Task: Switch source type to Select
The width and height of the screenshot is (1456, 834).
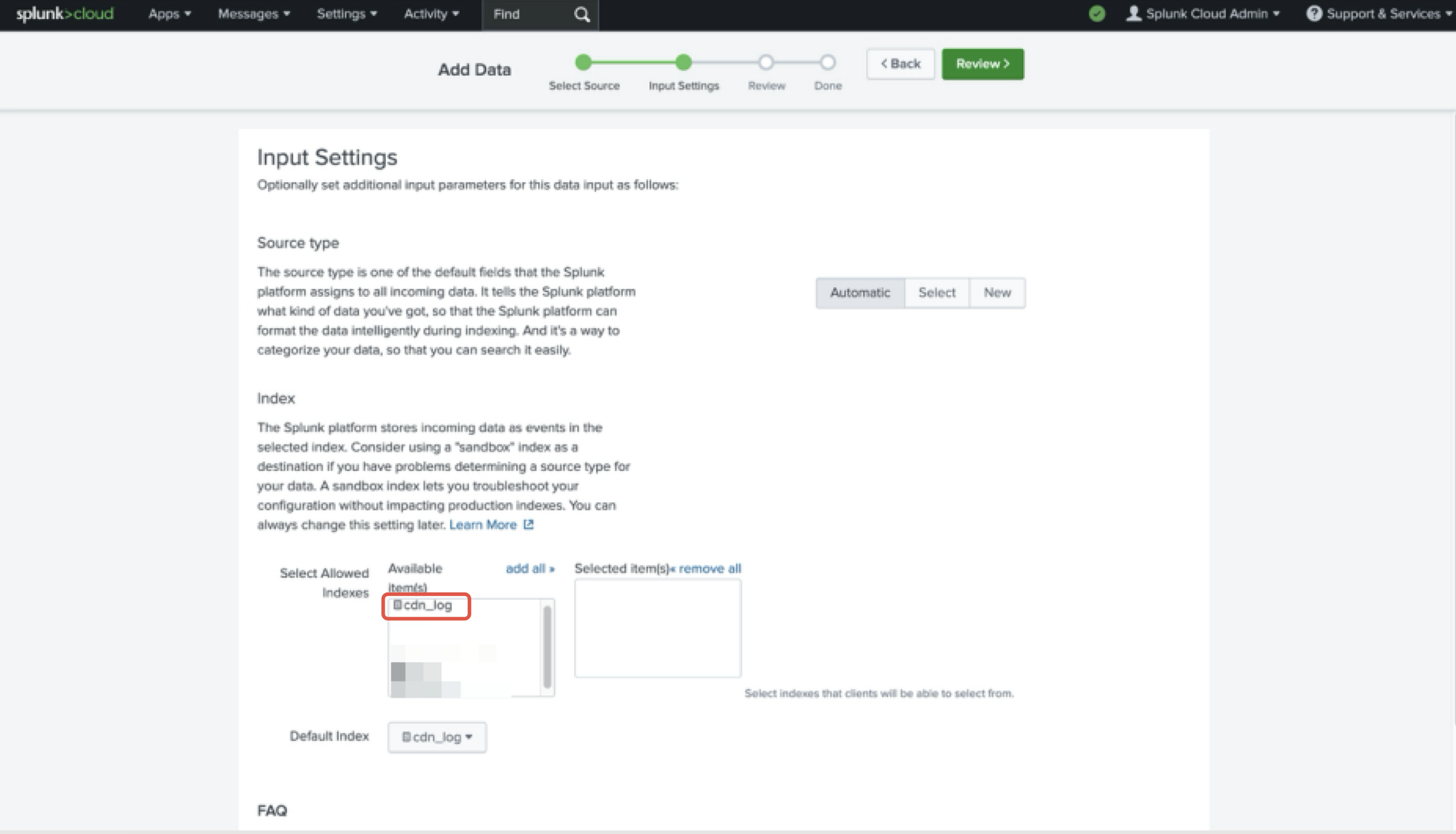Action: [936, 293]
